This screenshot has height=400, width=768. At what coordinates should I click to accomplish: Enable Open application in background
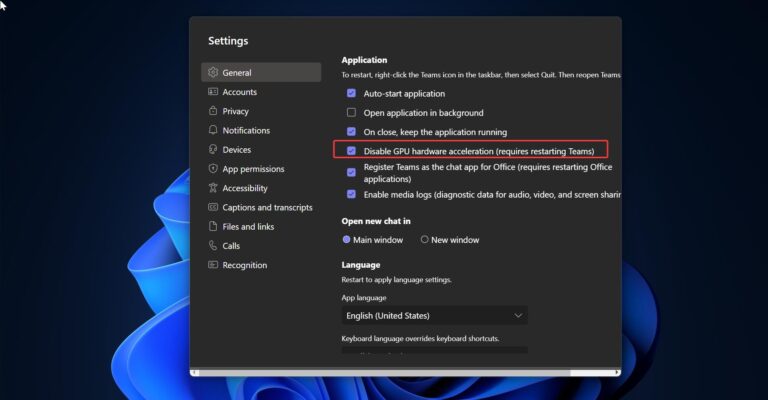click(351, 113)
